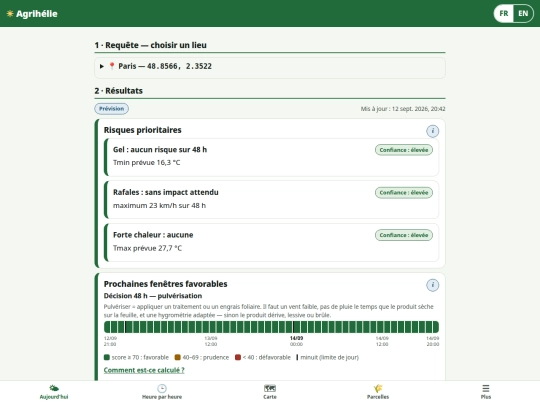540x405 pixels.
Task: Open the Carte tab
Action: [x=270, y=392]
